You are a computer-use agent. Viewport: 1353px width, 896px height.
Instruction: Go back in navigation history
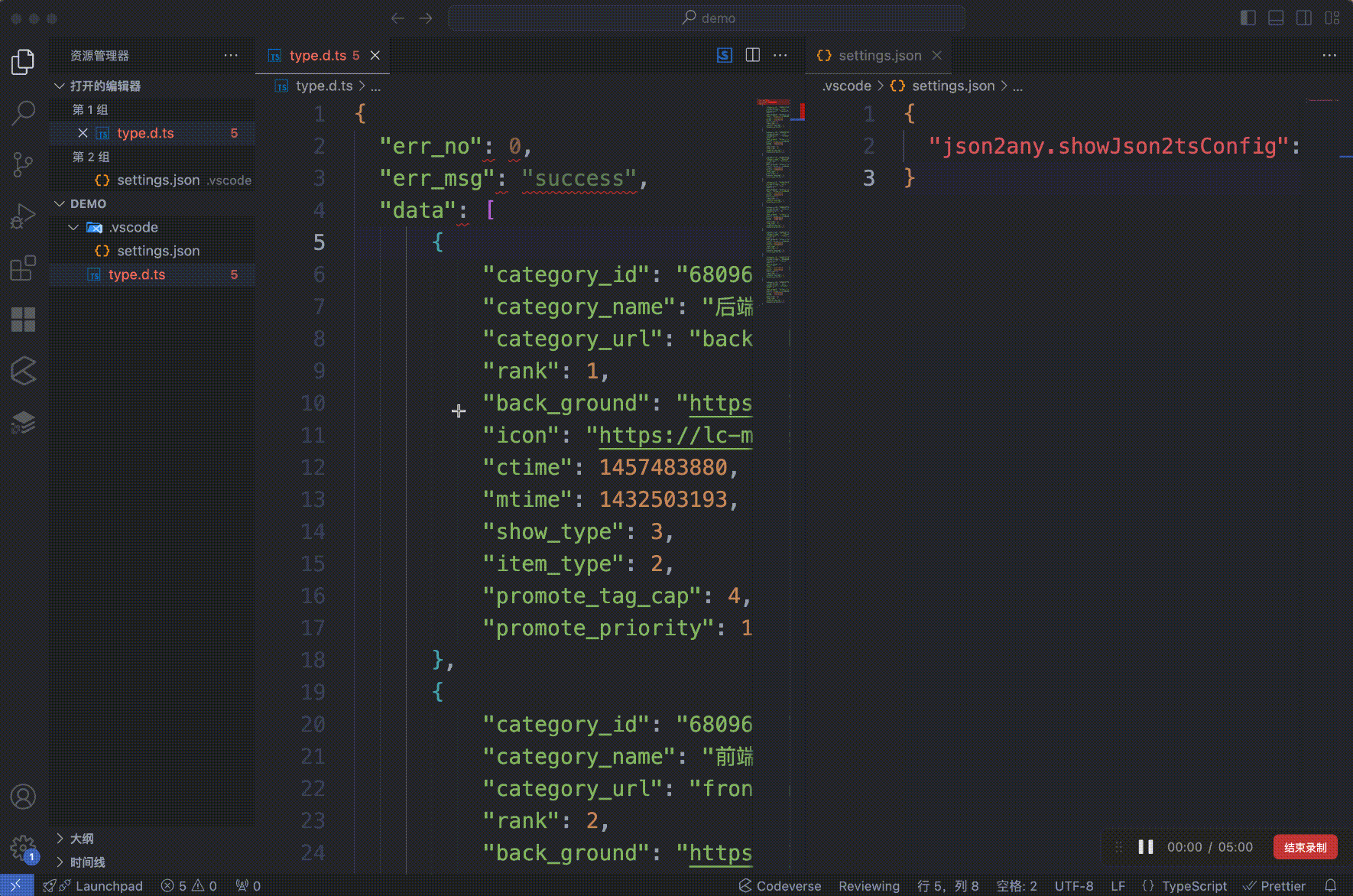tap(397, 18)
